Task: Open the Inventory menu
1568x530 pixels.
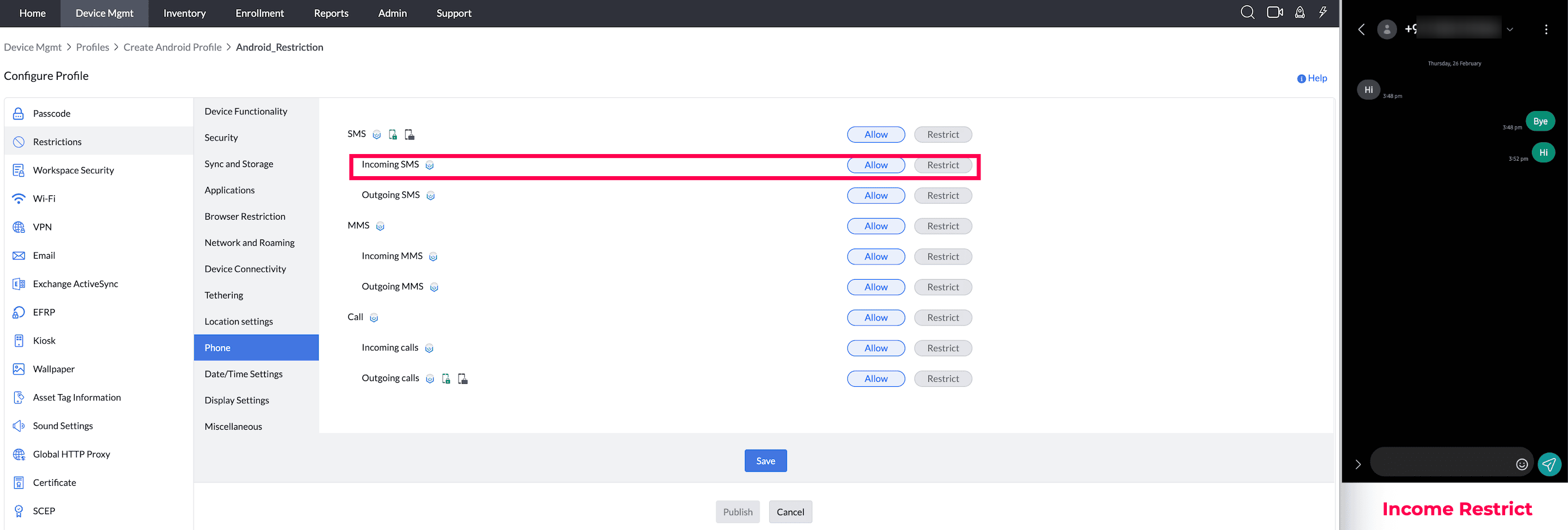Action: 185,14
